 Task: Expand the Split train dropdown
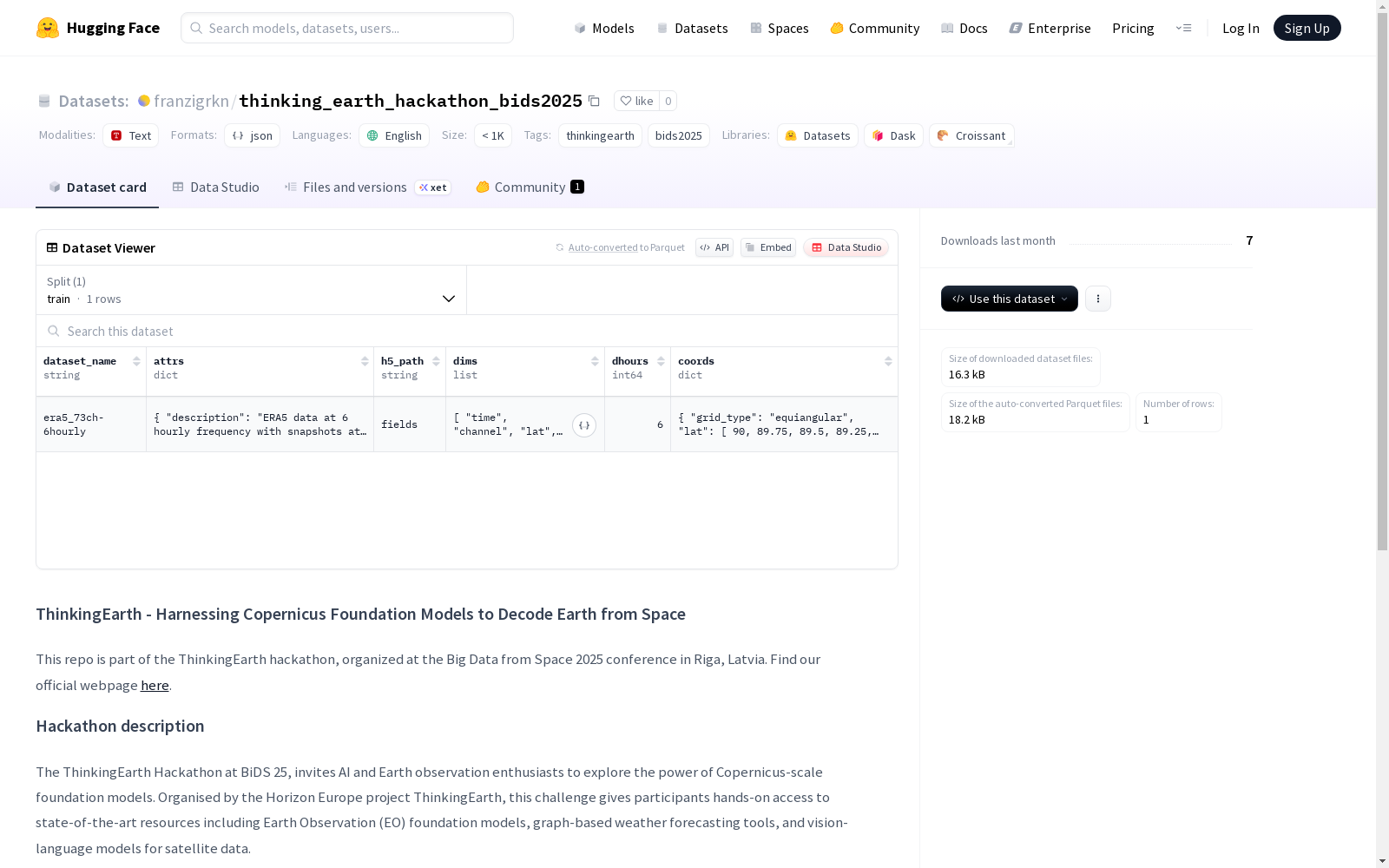tap(252, 290)
